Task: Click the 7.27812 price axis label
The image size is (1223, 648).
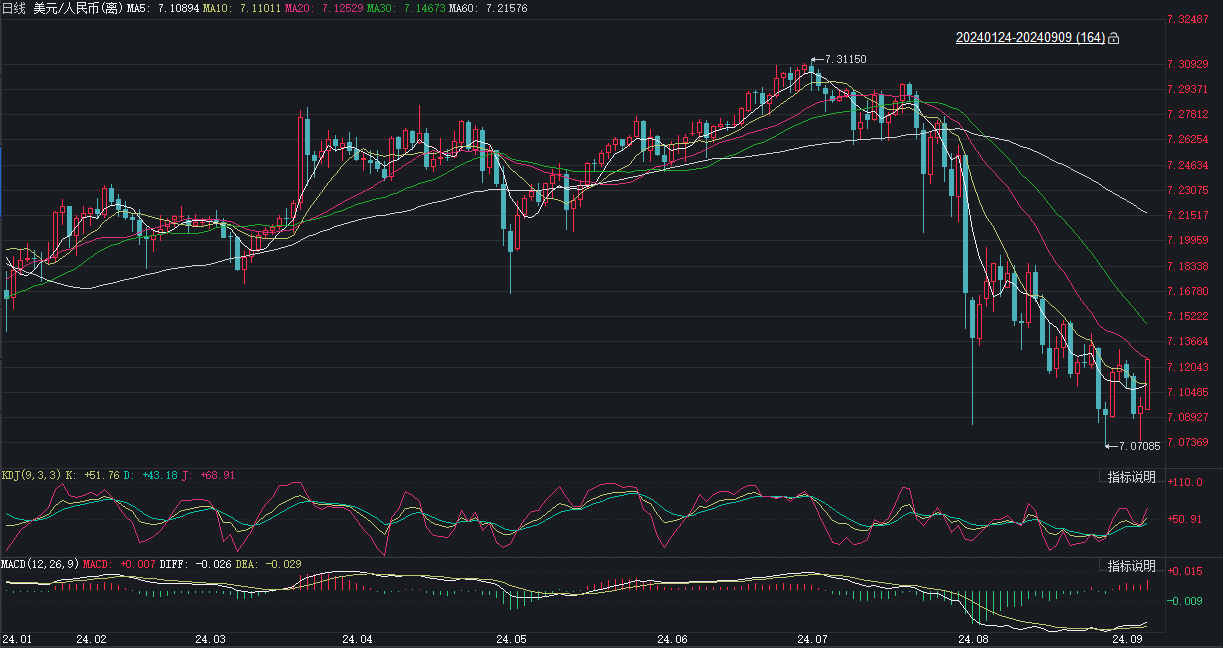Action: [1188, 115]
